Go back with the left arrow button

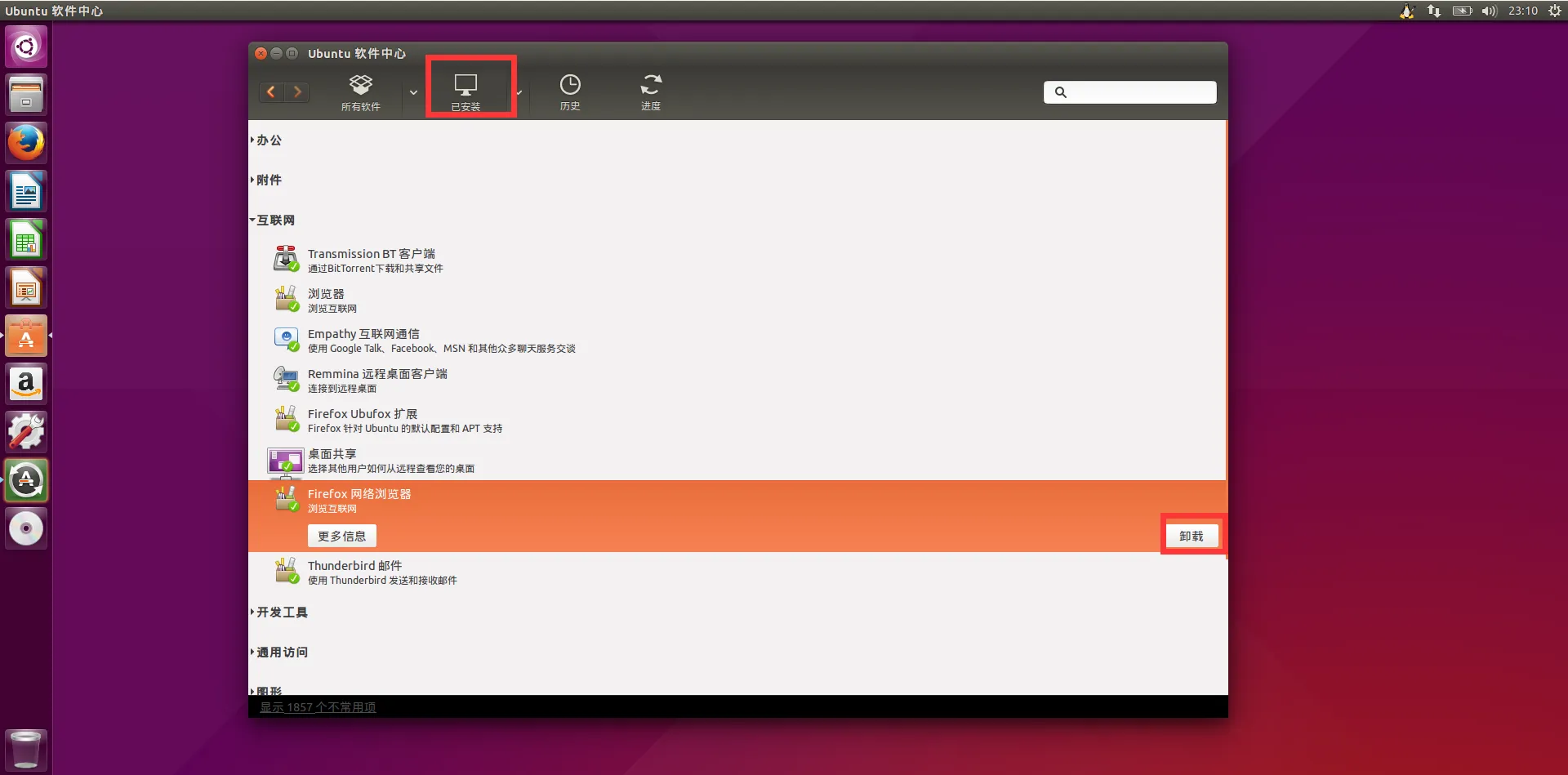tap(271, 92)
